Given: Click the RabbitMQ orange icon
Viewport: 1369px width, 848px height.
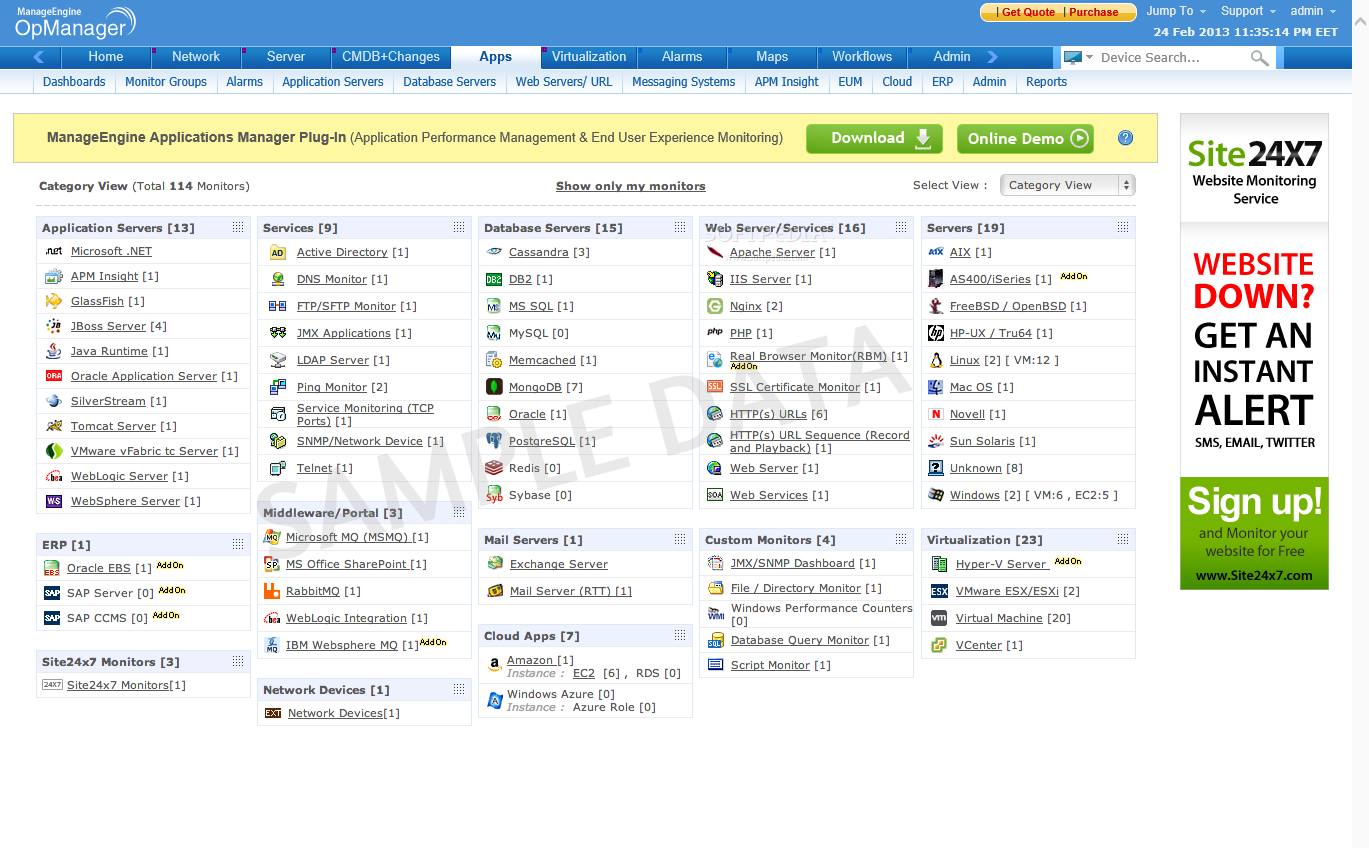Looking at the screenshot, I should pyautogui.click(x=272, y=591).
